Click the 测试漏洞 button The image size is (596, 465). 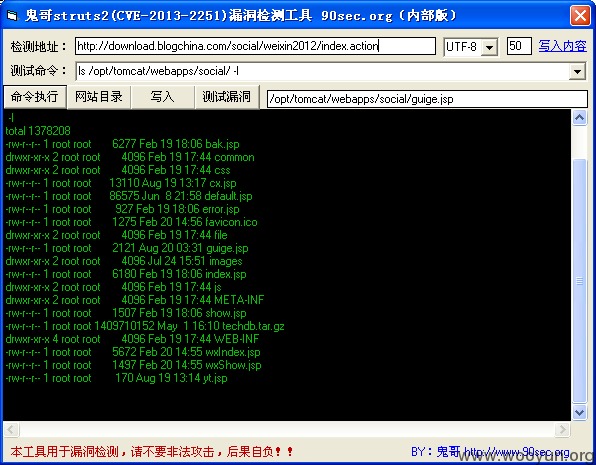(227, 97)
